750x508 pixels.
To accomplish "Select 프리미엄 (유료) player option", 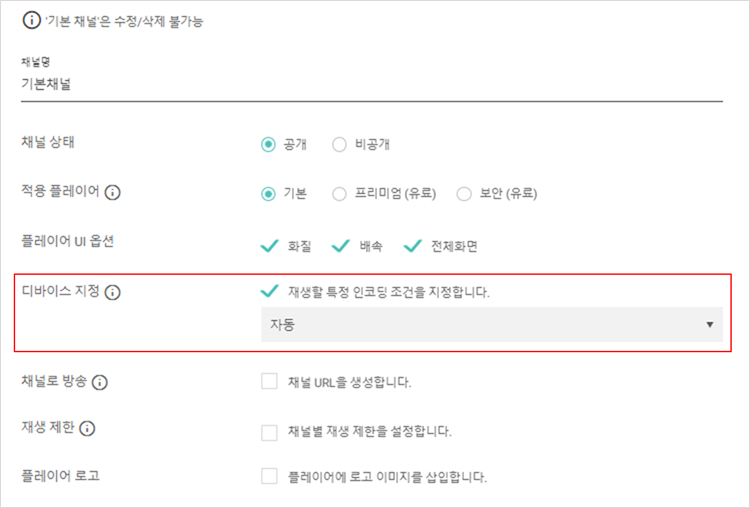I will pos(339,194).
